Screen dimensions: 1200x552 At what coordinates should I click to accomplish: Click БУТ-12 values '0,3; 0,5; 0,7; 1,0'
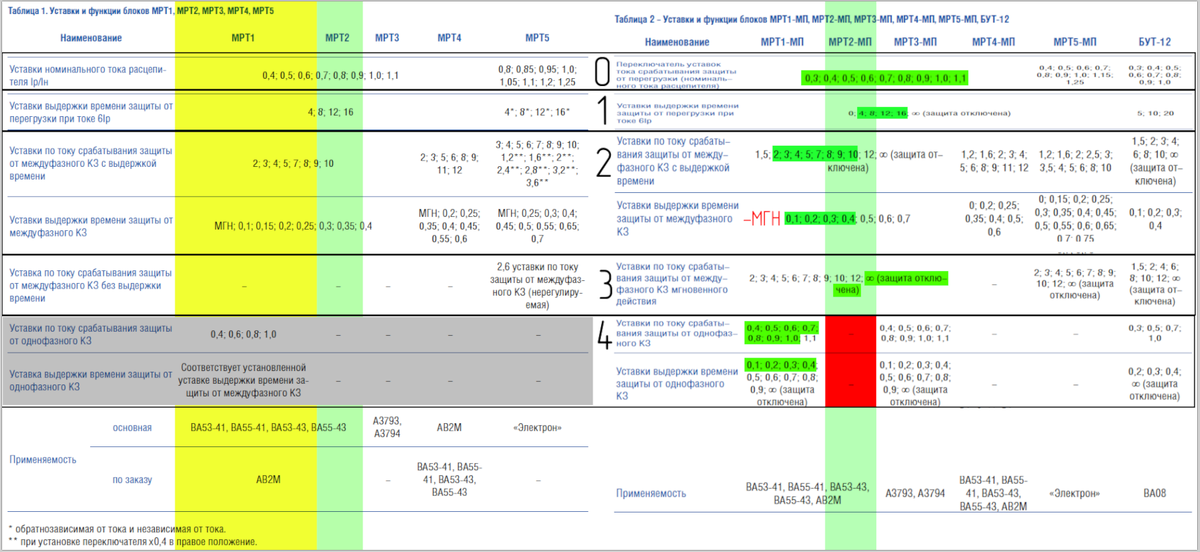click(x=1156, y=332)
